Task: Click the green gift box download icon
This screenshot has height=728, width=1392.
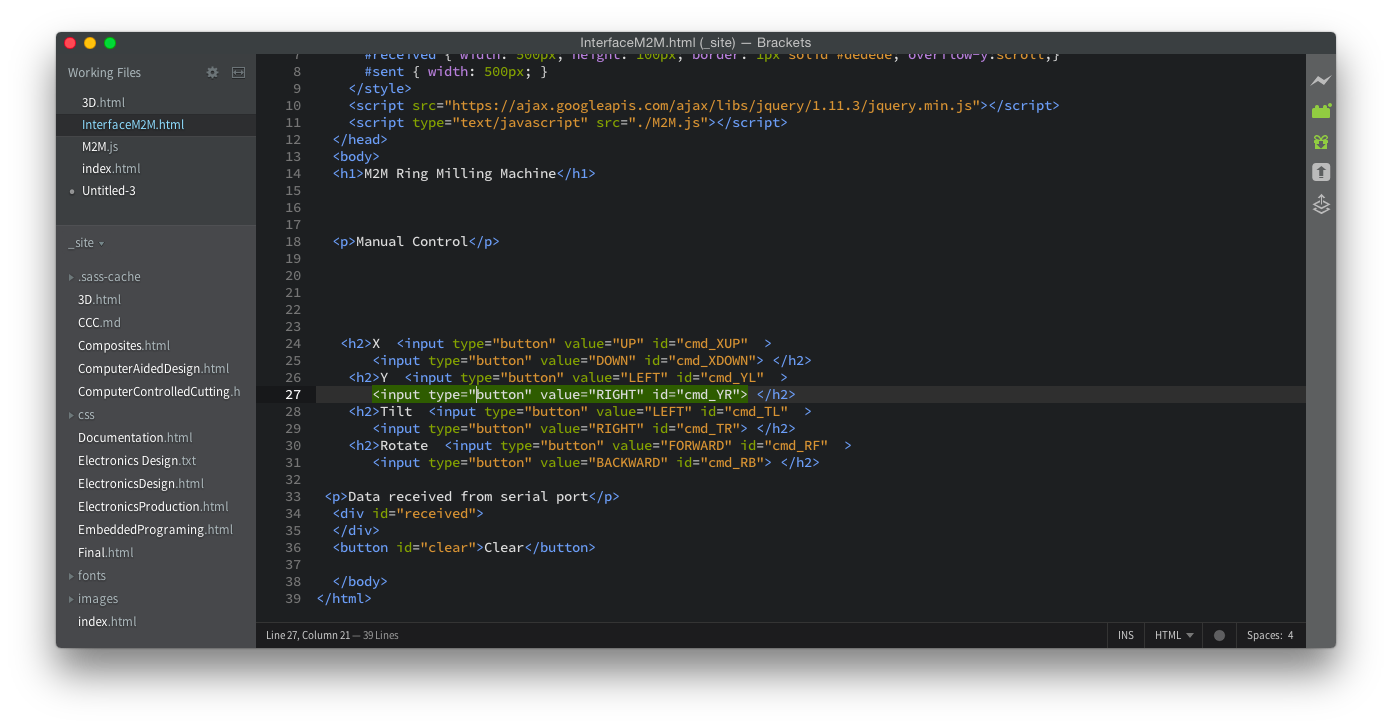Action: (1321, 142)
